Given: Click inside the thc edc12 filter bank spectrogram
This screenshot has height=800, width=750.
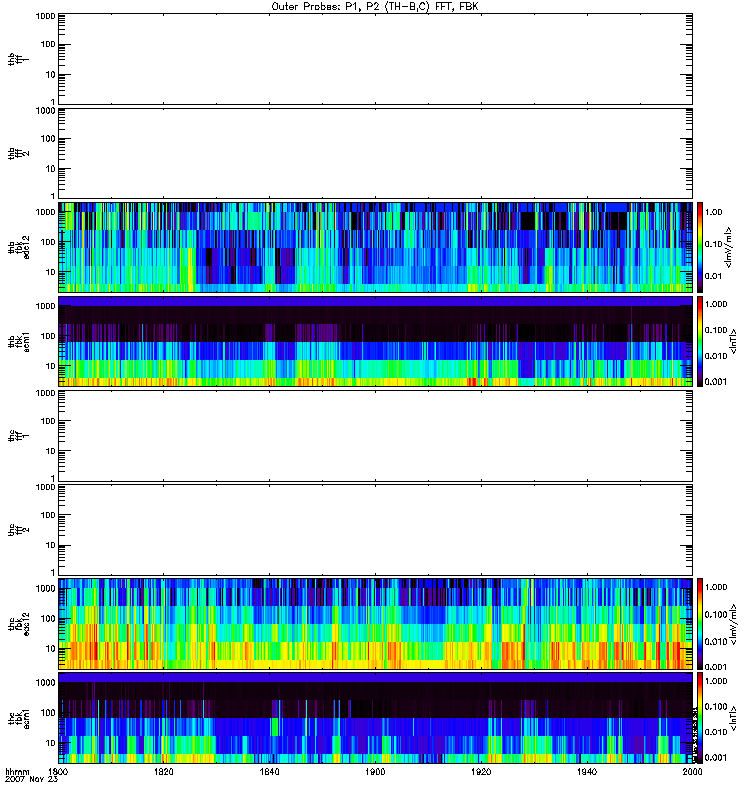Looking at the screenshot, I should [375, 624].
